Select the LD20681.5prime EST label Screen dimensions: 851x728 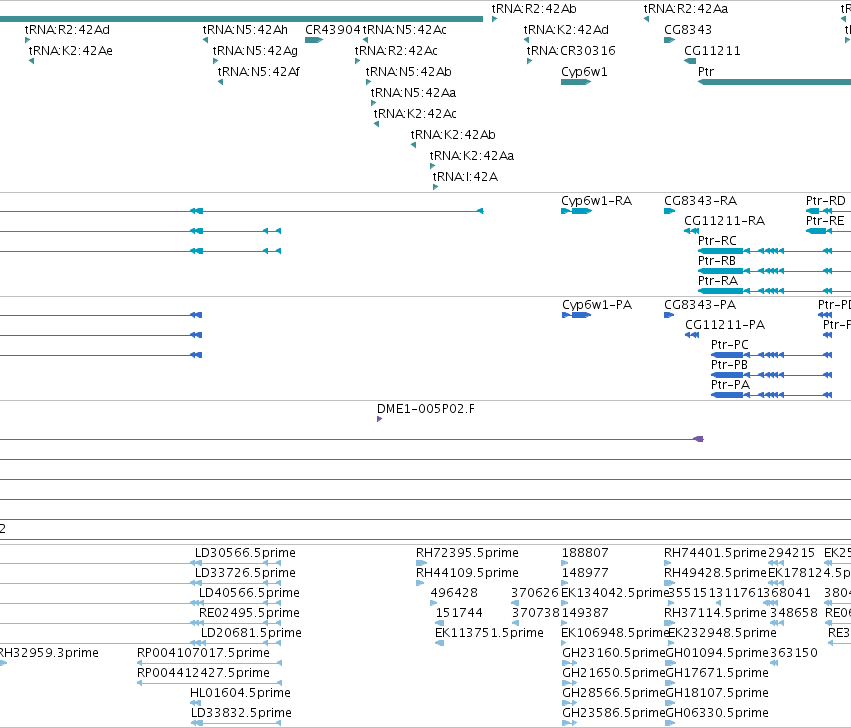pos(251,634)
